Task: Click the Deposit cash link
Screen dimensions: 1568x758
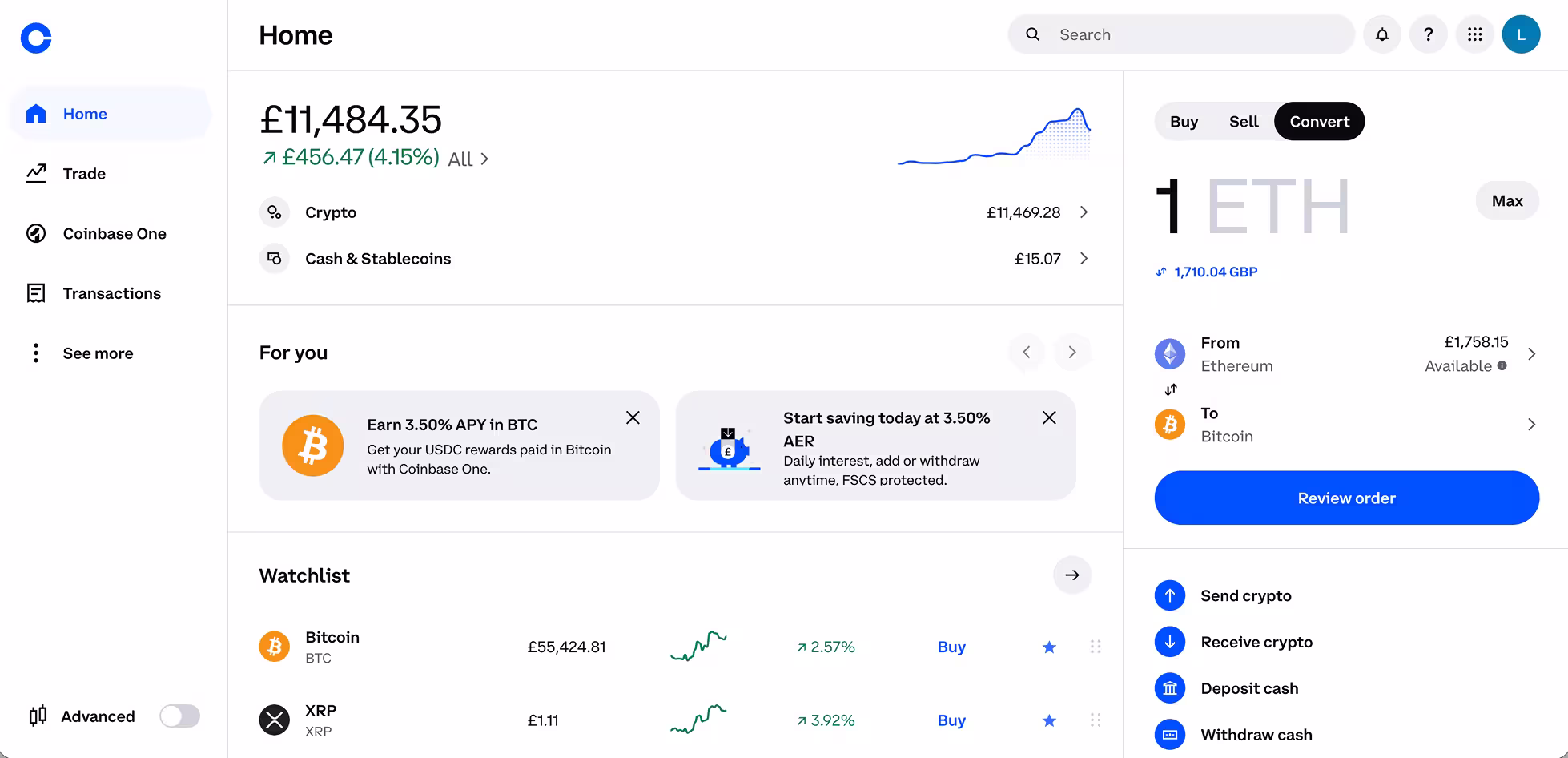Action: (x=1249, y=689)
